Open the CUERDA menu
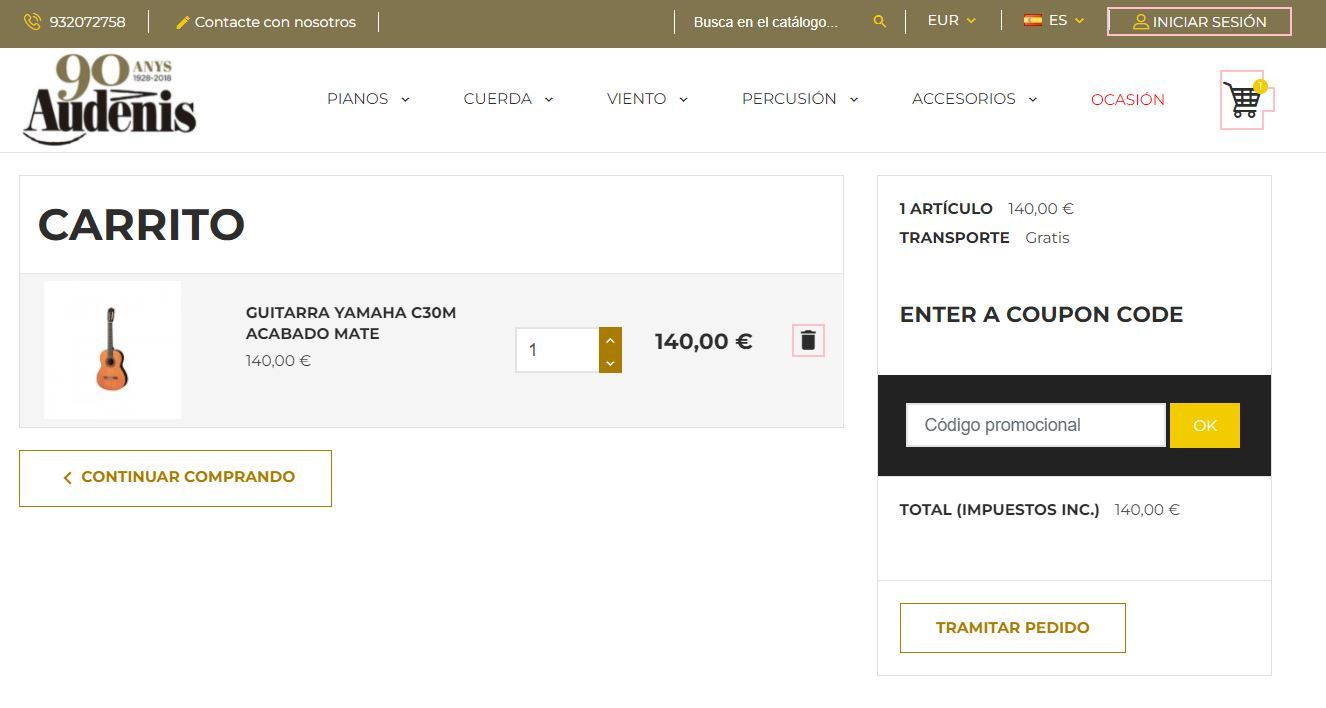This screenshot has width=1326, height=708. pos(497,99)
